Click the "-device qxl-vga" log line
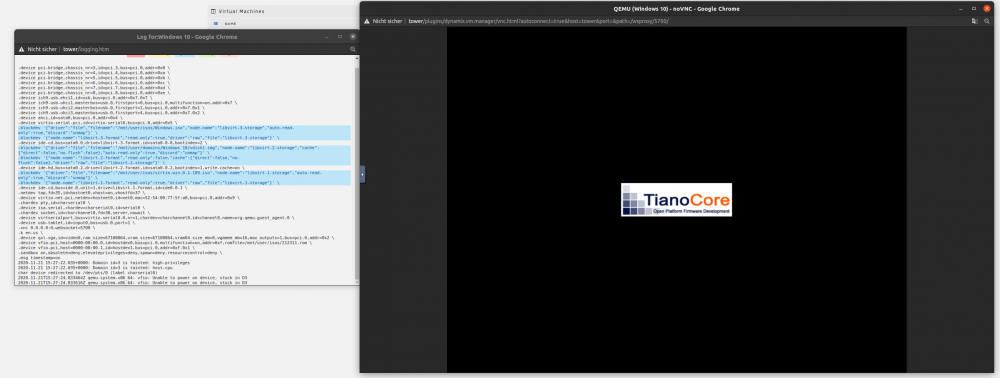 click(x=175, y=238)
